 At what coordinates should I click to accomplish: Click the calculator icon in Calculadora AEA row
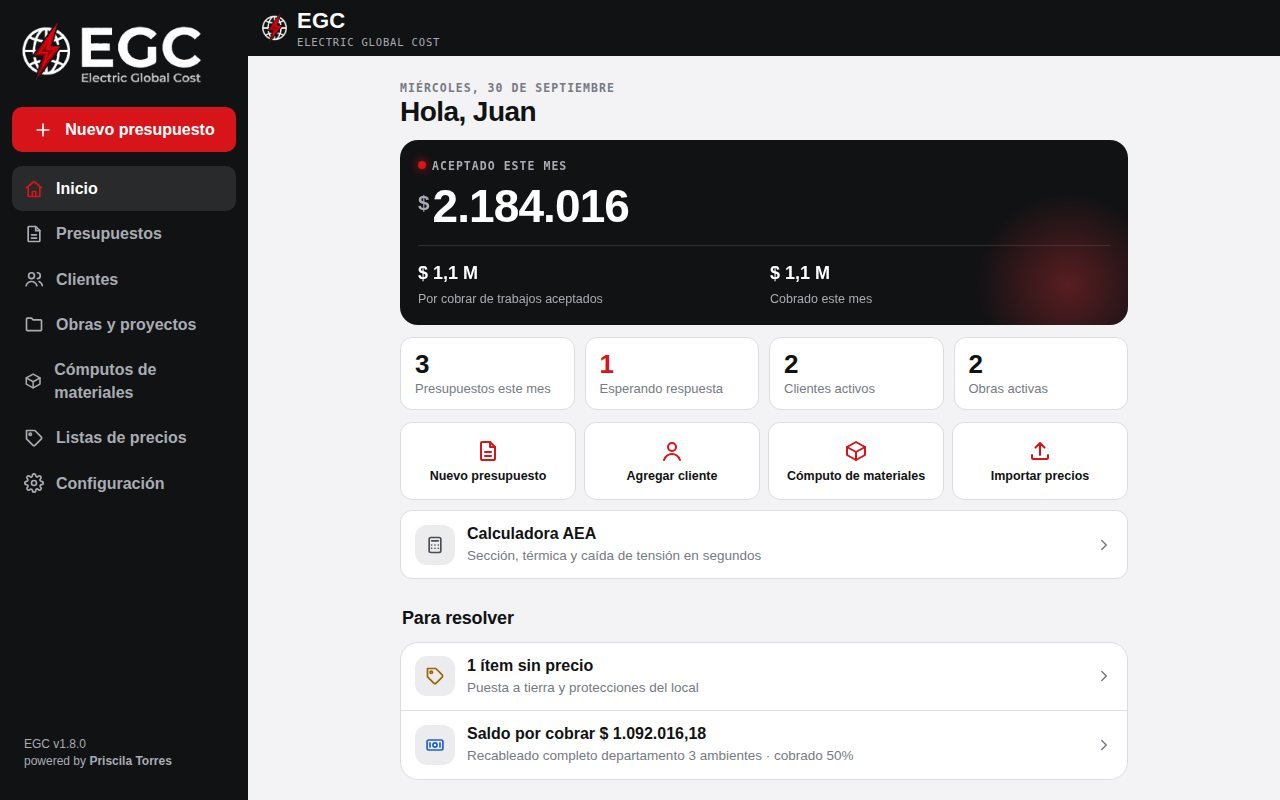(x=435, y=545)
